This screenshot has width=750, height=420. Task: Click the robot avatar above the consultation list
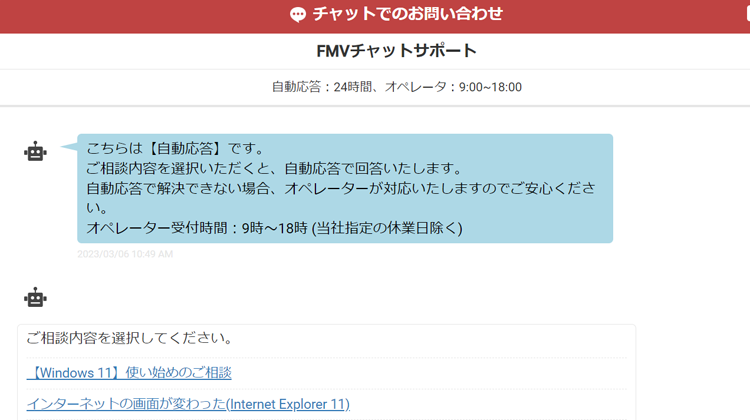(x=35, y=298)
